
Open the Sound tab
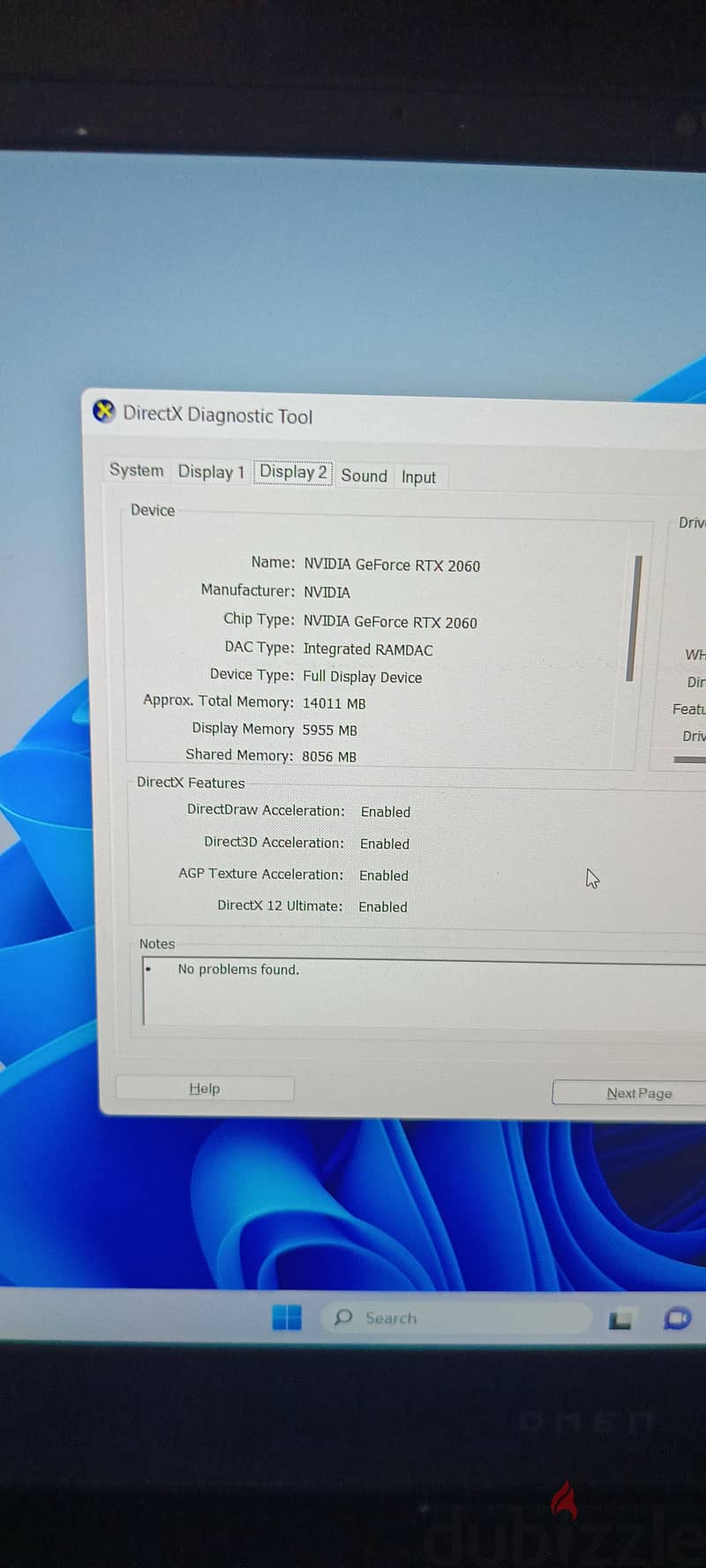coord(364,476)
